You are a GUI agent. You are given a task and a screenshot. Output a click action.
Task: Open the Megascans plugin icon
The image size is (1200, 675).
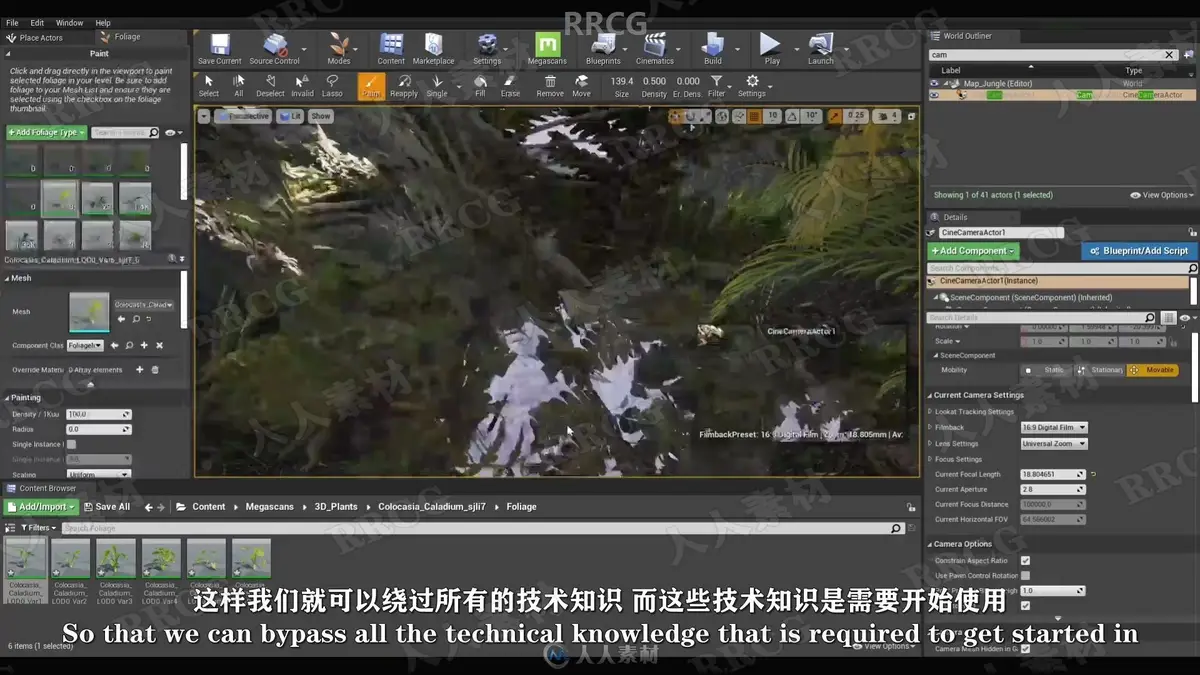click(547, 48)
